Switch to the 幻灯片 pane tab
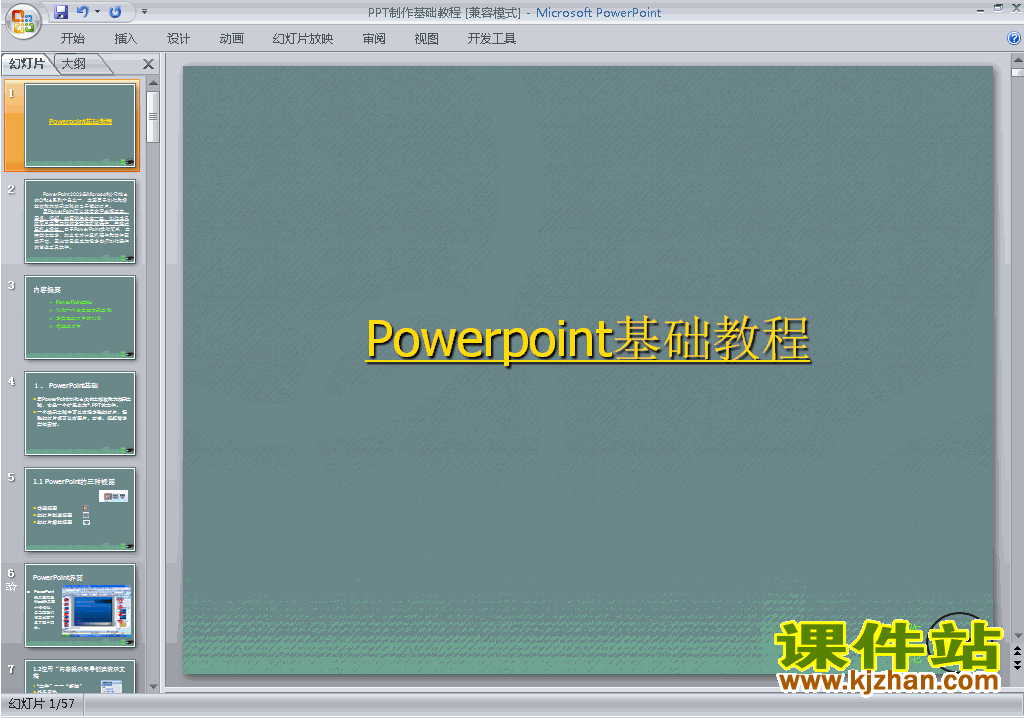Image resolution: width=1024 pixels, height=718 pixels. [27, 63]
